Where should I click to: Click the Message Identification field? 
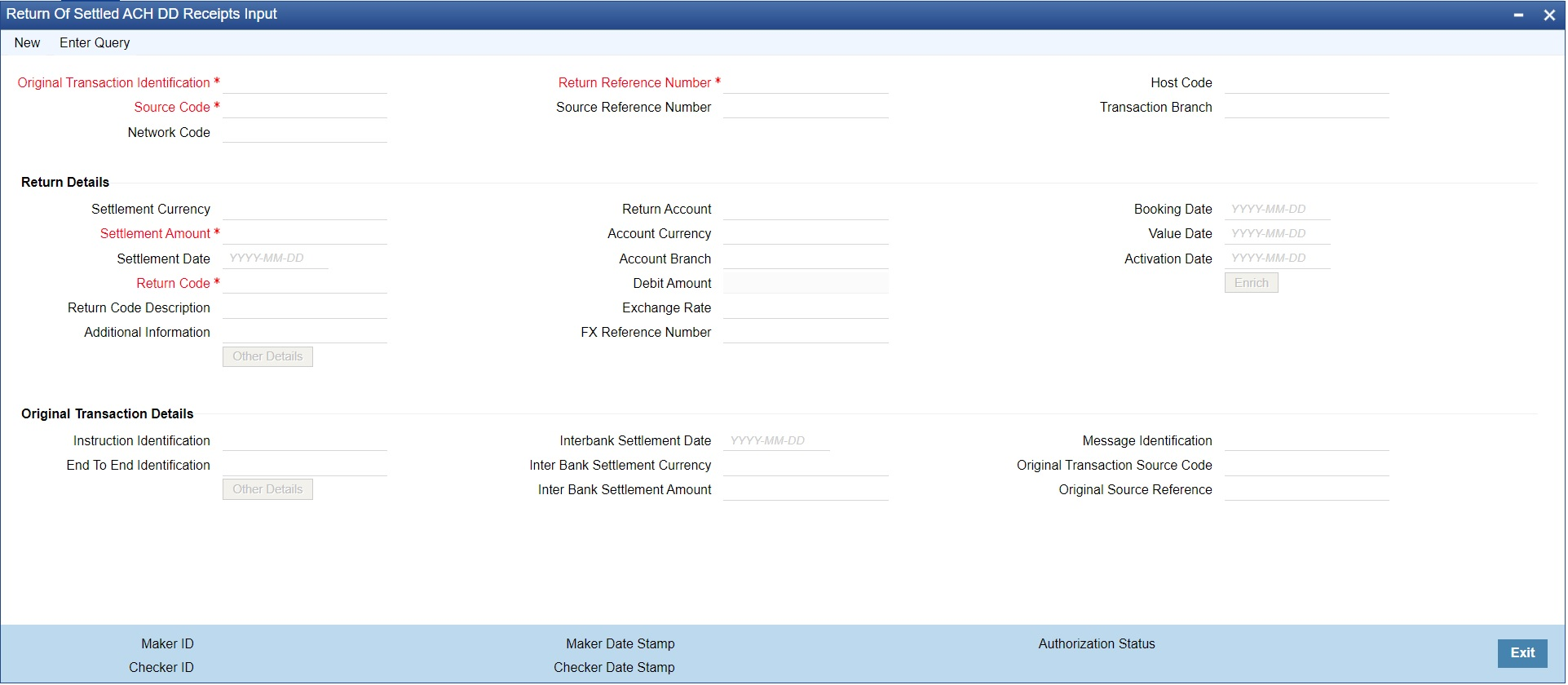(x=1307, y=441)
